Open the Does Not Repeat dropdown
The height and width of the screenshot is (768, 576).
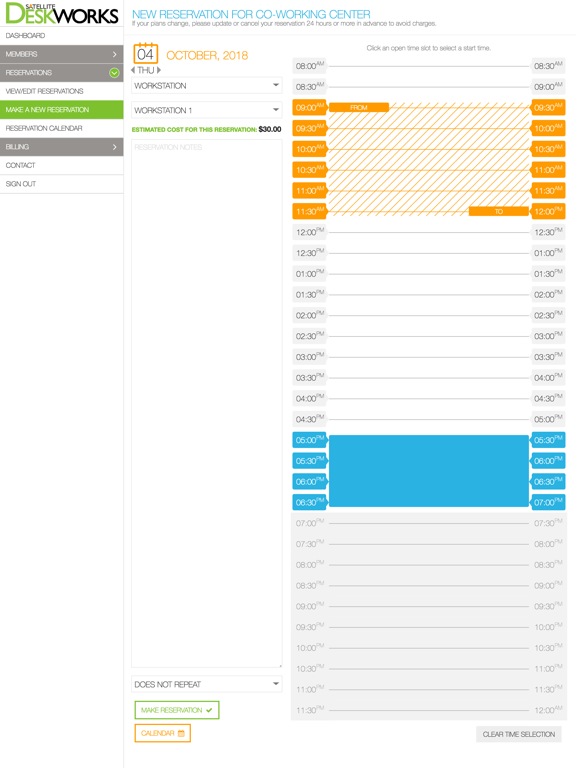click(x=207, y=684)
